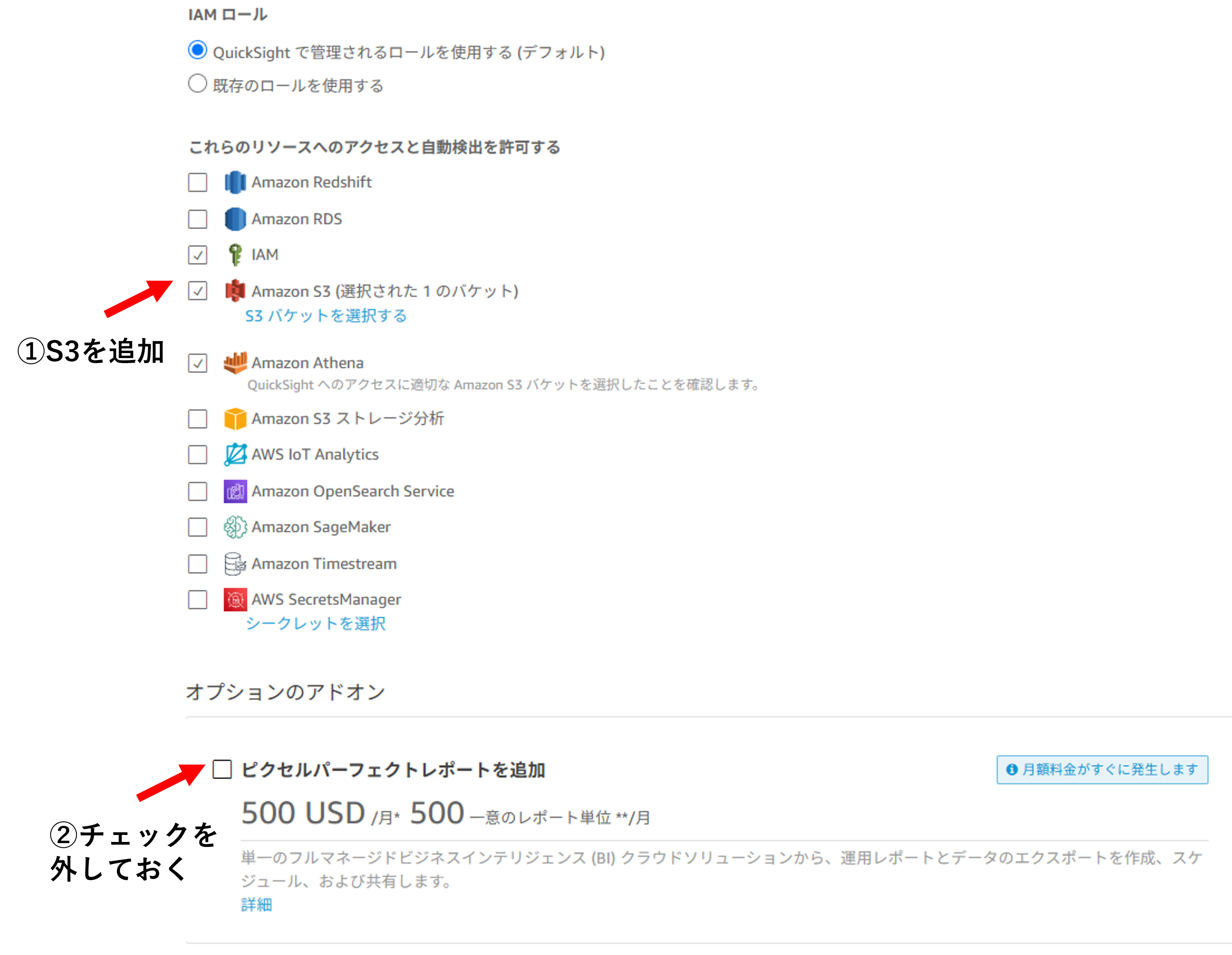Click the Secrets selection link (シークレットを選択)
This screenshot has width=1232, height=955.
tap(316, 624)
